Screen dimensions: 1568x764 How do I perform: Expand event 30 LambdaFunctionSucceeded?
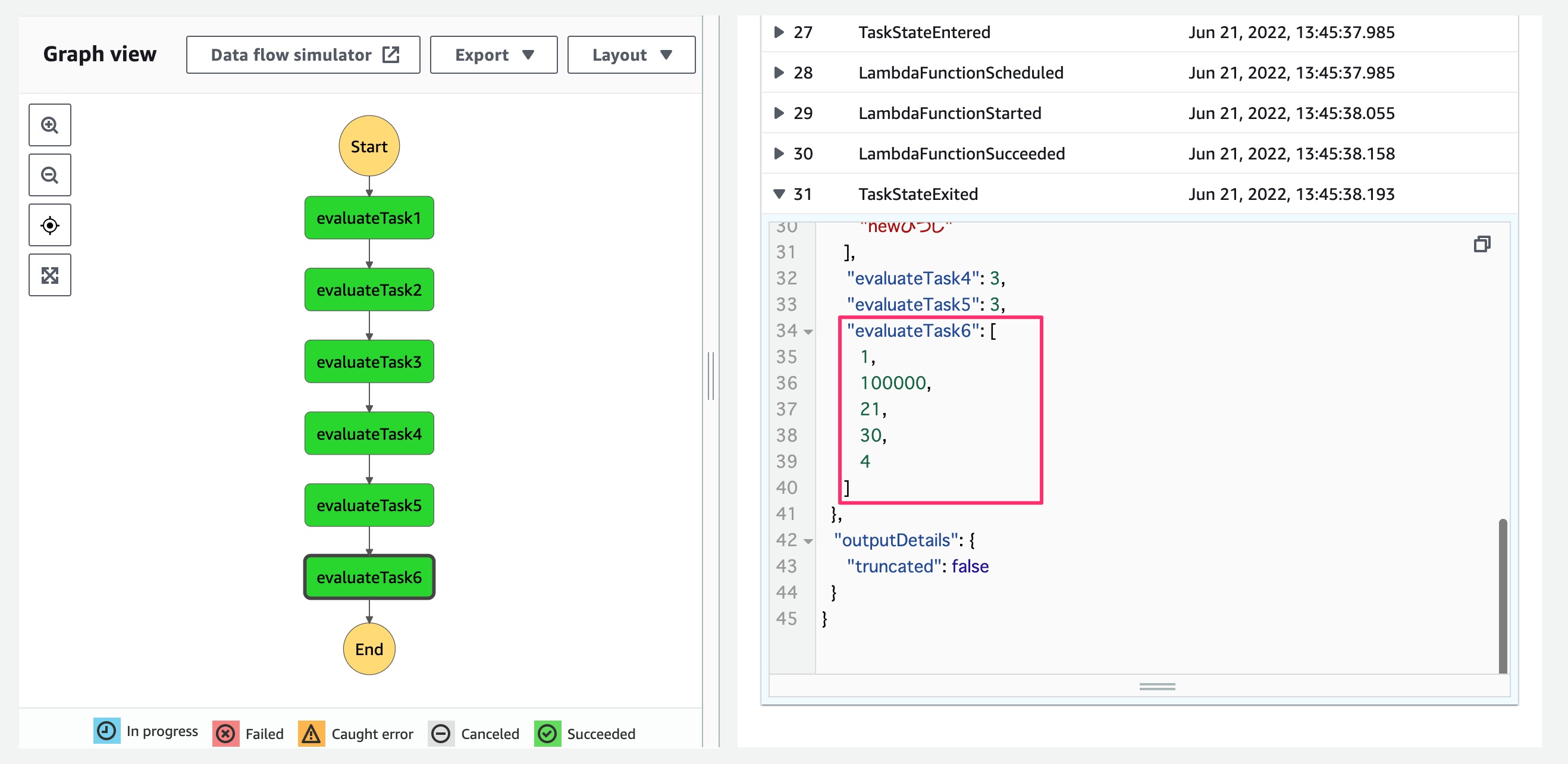coord(779,153)
